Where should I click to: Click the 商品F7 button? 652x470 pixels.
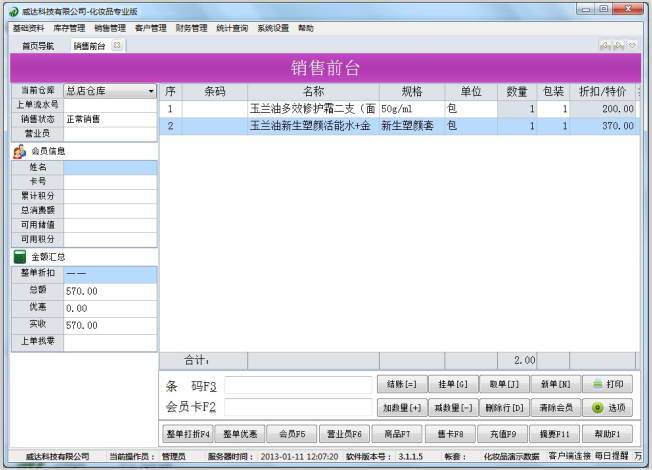[397, 434]
